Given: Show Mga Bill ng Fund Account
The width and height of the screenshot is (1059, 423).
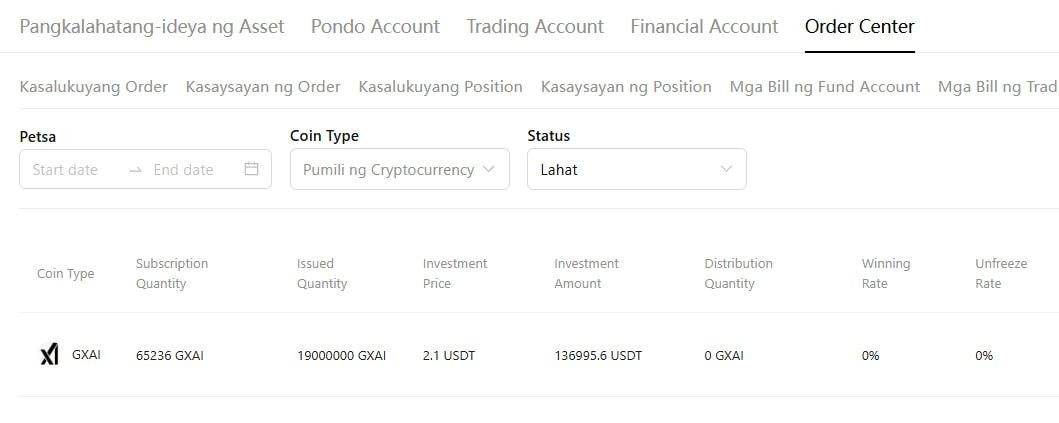Looking at the screenshot, I should click(x=825, y=87).
